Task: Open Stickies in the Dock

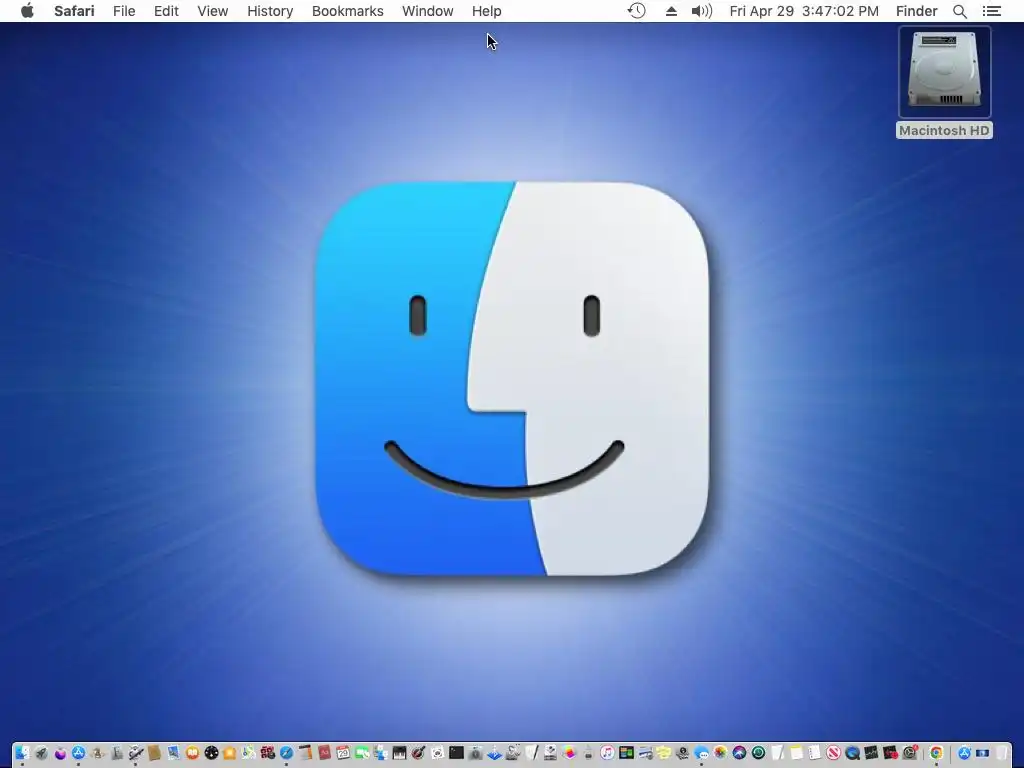Action: tap(664, 753)
